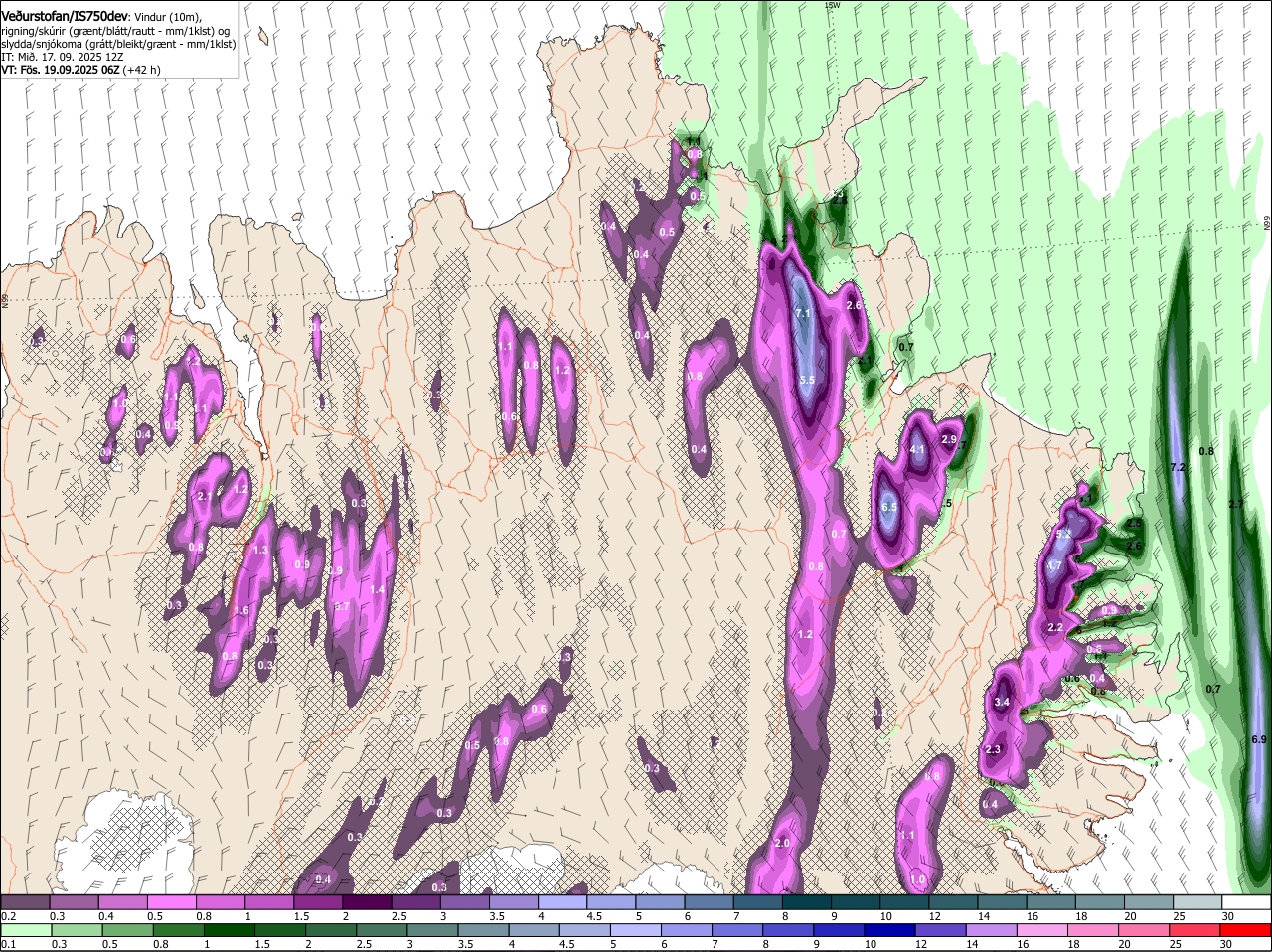Click the 1.4 value label on map

tap(377, 589)
